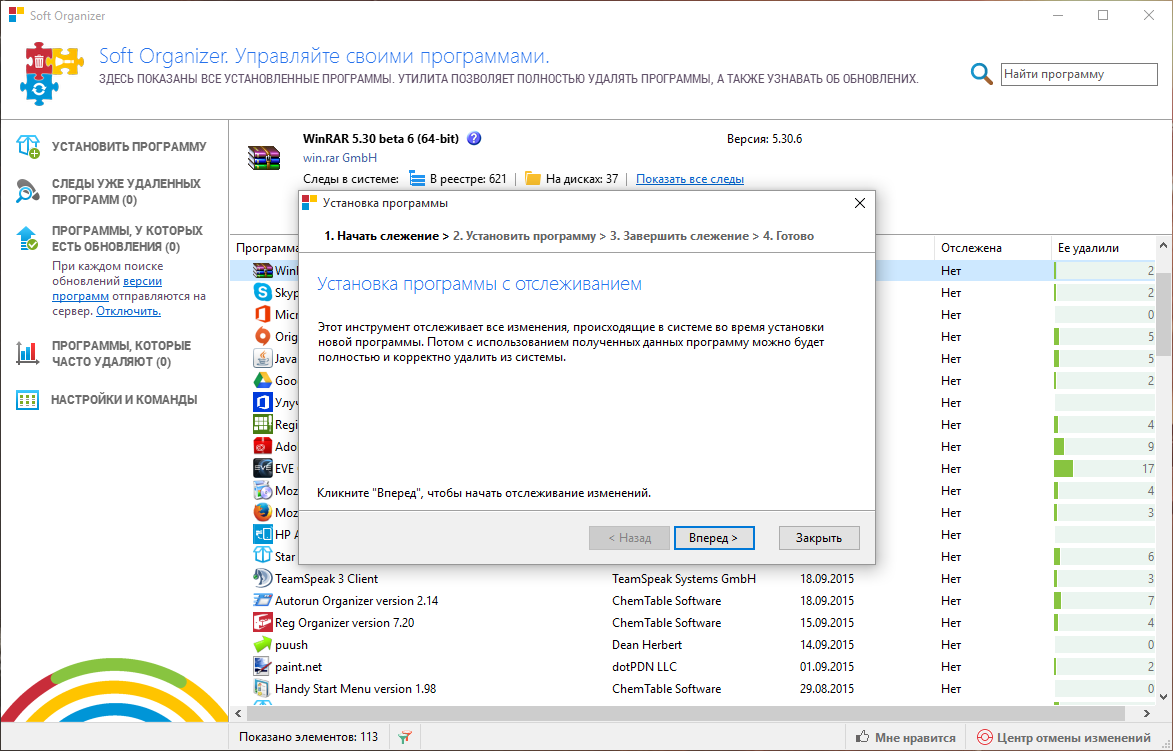Click the horizontal scrollbar left arrow

tap(239, 714)
